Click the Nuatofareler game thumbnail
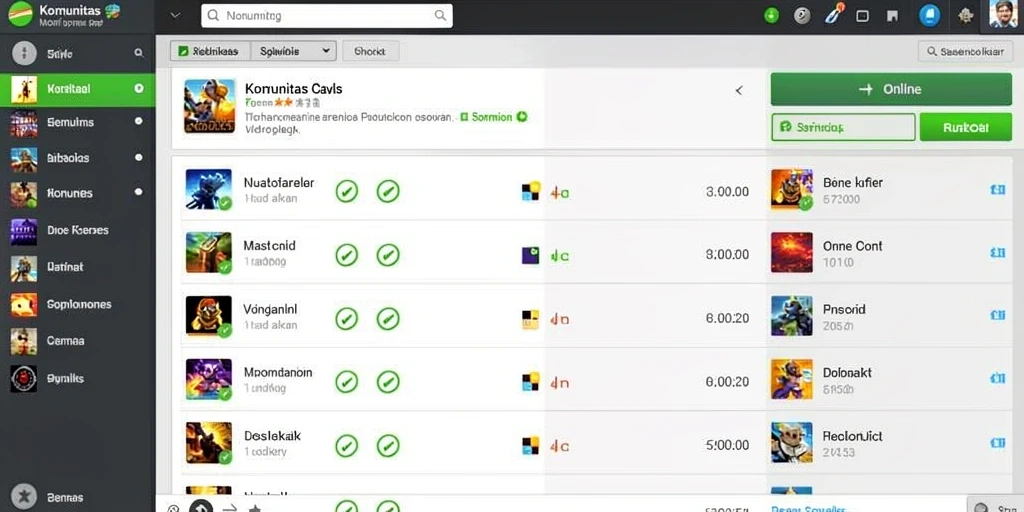The image size is (1024, 512). point(208,190)
